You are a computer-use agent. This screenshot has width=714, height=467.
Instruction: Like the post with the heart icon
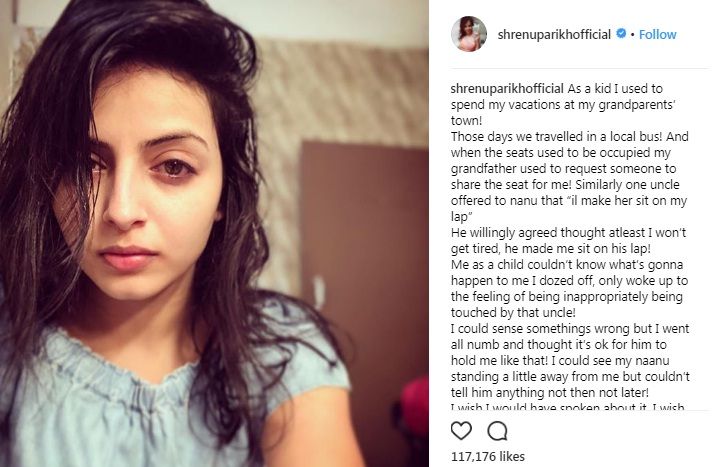click(461, 431)
